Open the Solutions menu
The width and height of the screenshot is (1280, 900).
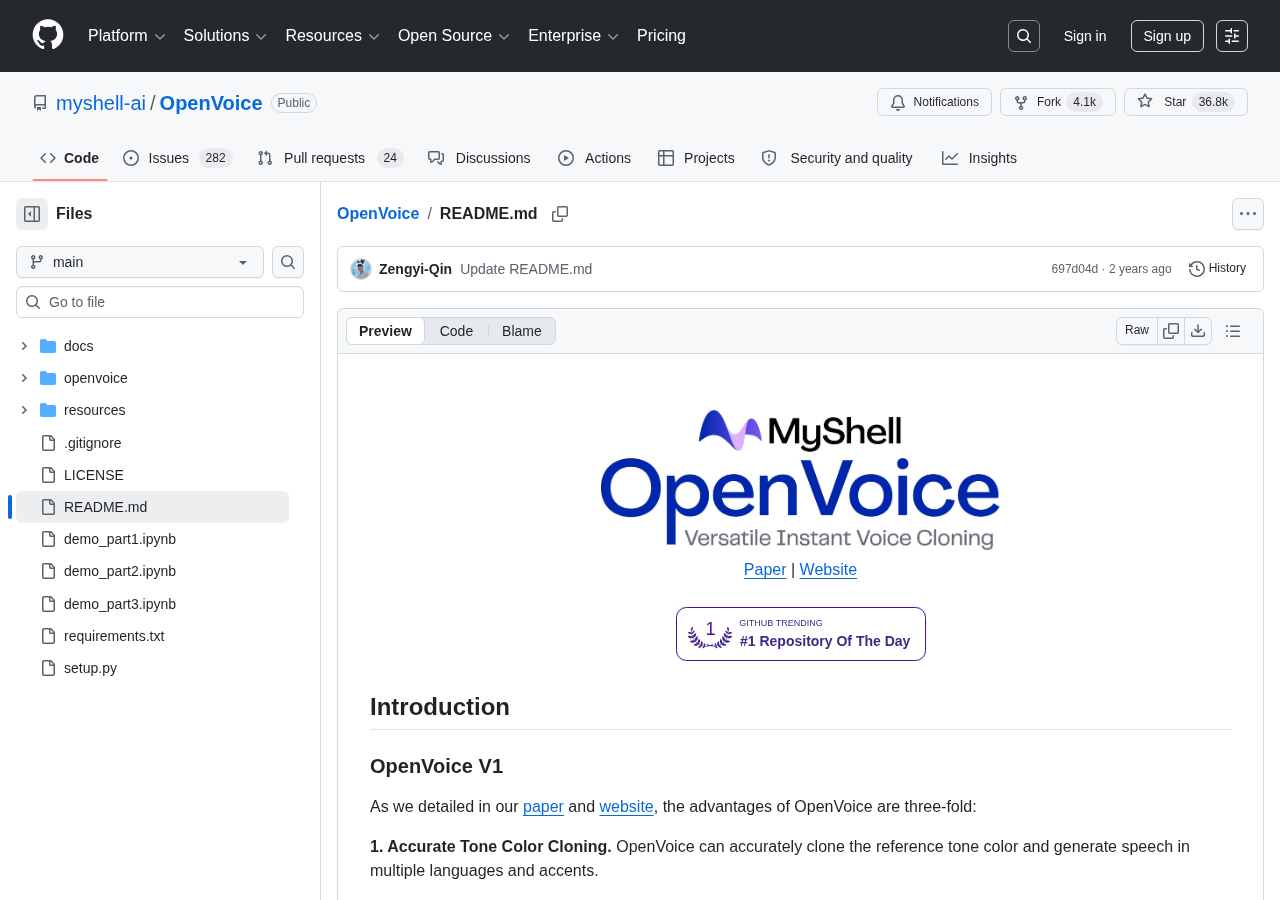225,36
